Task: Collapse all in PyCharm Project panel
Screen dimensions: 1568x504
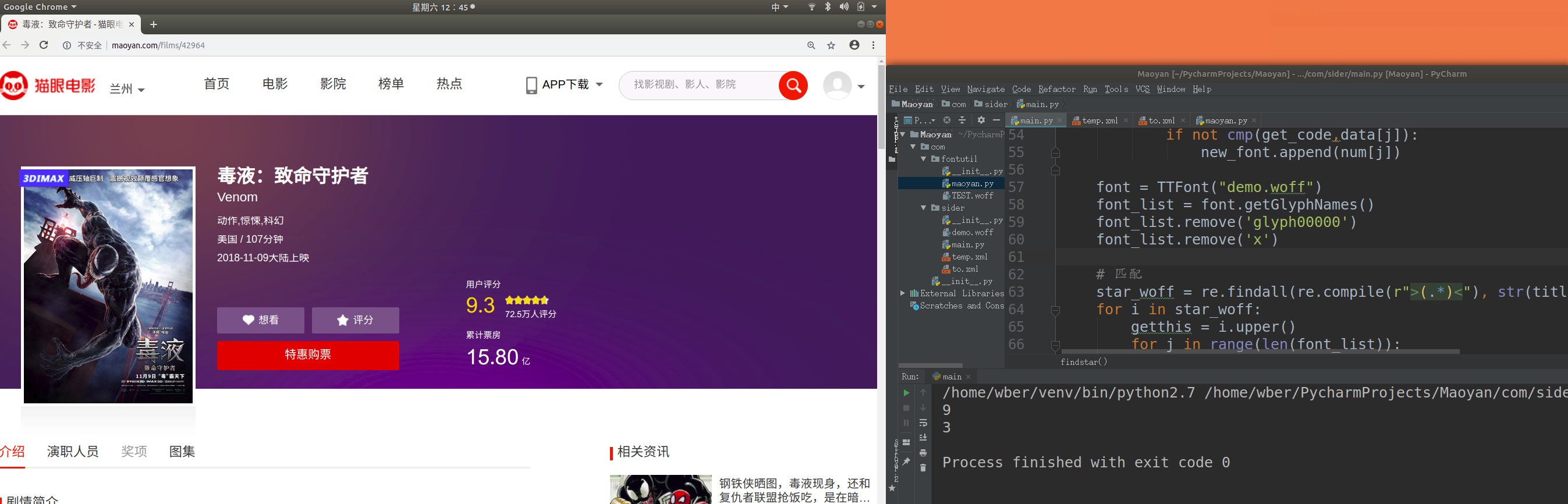Action: 962,120
